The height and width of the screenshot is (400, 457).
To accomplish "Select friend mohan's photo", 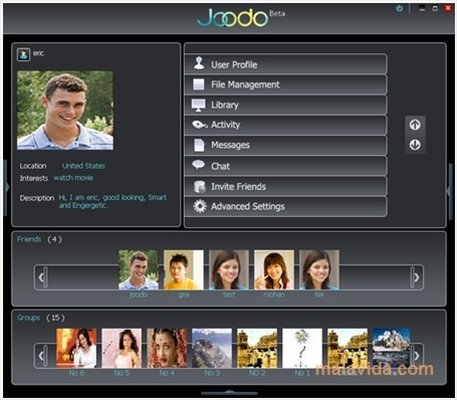I will 274,270.
